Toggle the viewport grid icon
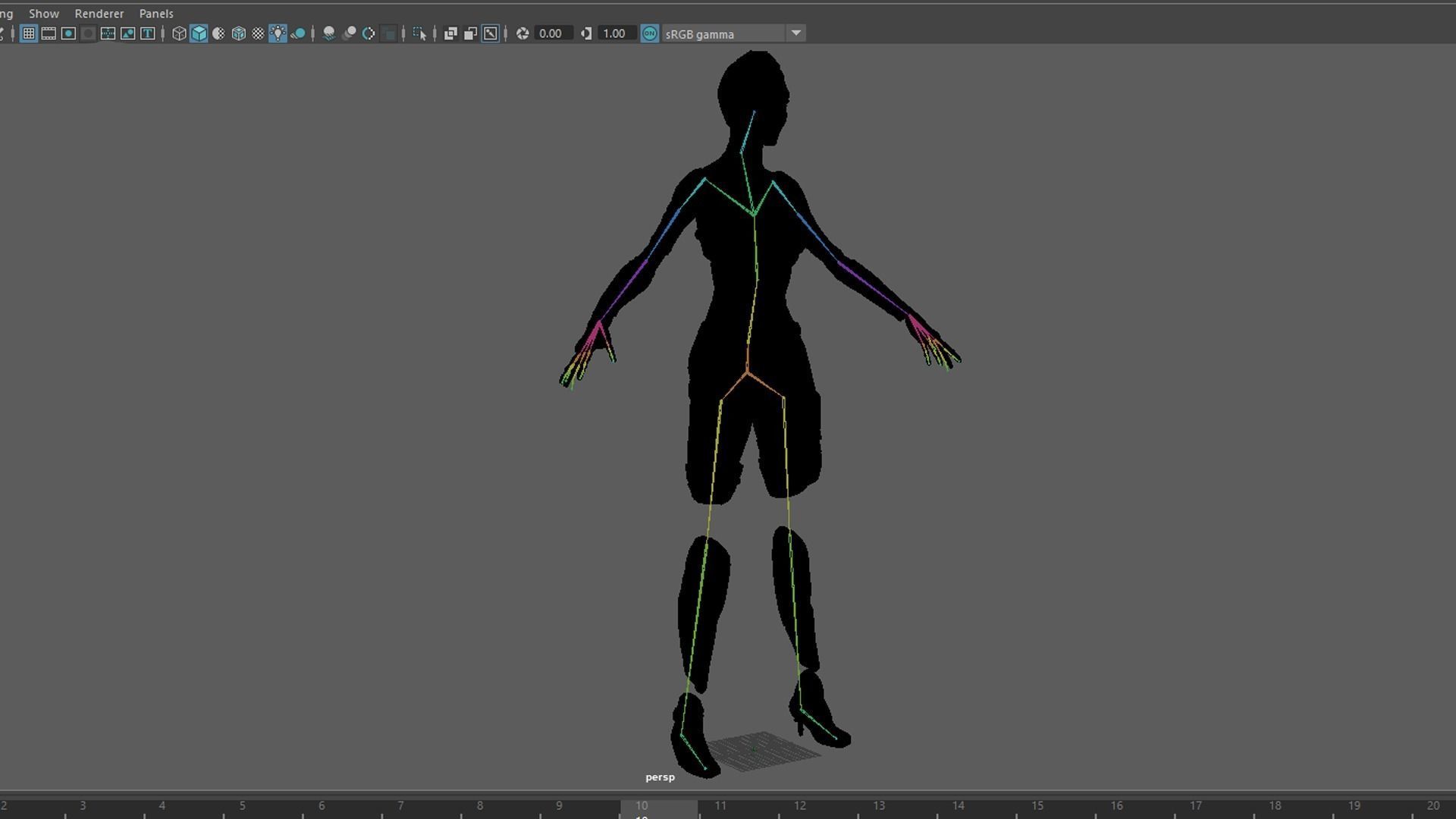This screenshot has width=1456, height=819. [x=29, y=33]
